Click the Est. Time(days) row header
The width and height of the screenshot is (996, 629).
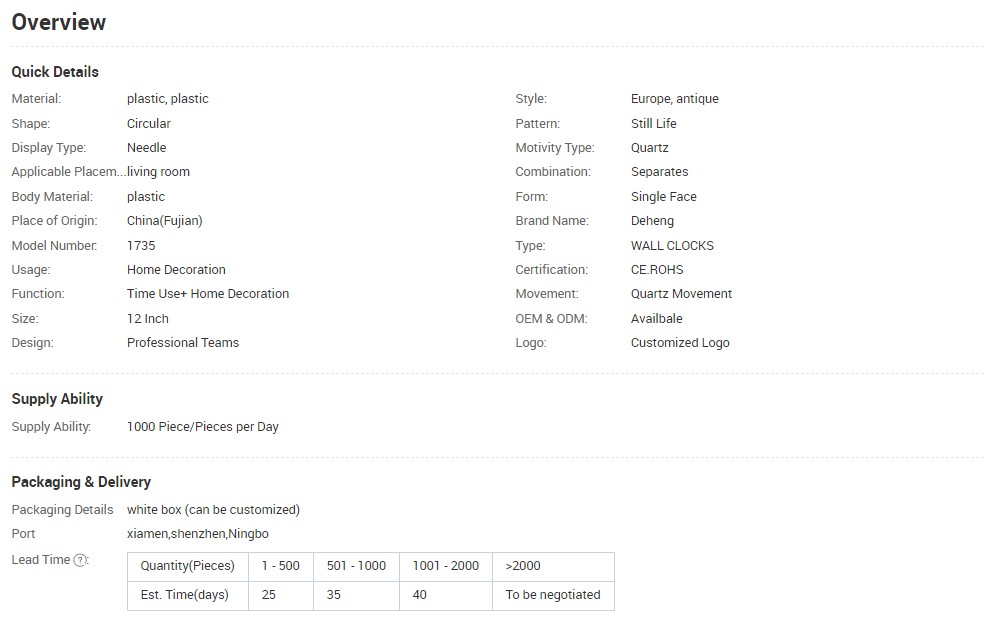click(x=187, y=596)
